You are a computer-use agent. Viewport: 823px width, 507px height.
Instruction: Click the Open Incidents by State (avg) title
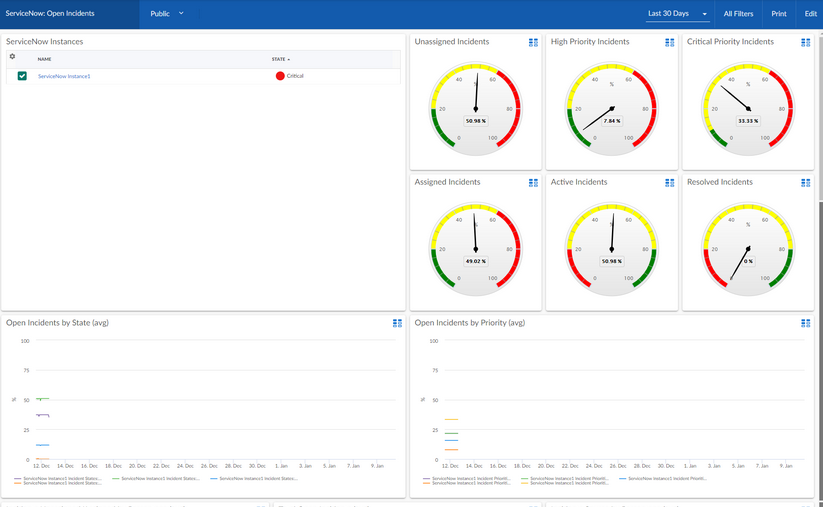57,323
